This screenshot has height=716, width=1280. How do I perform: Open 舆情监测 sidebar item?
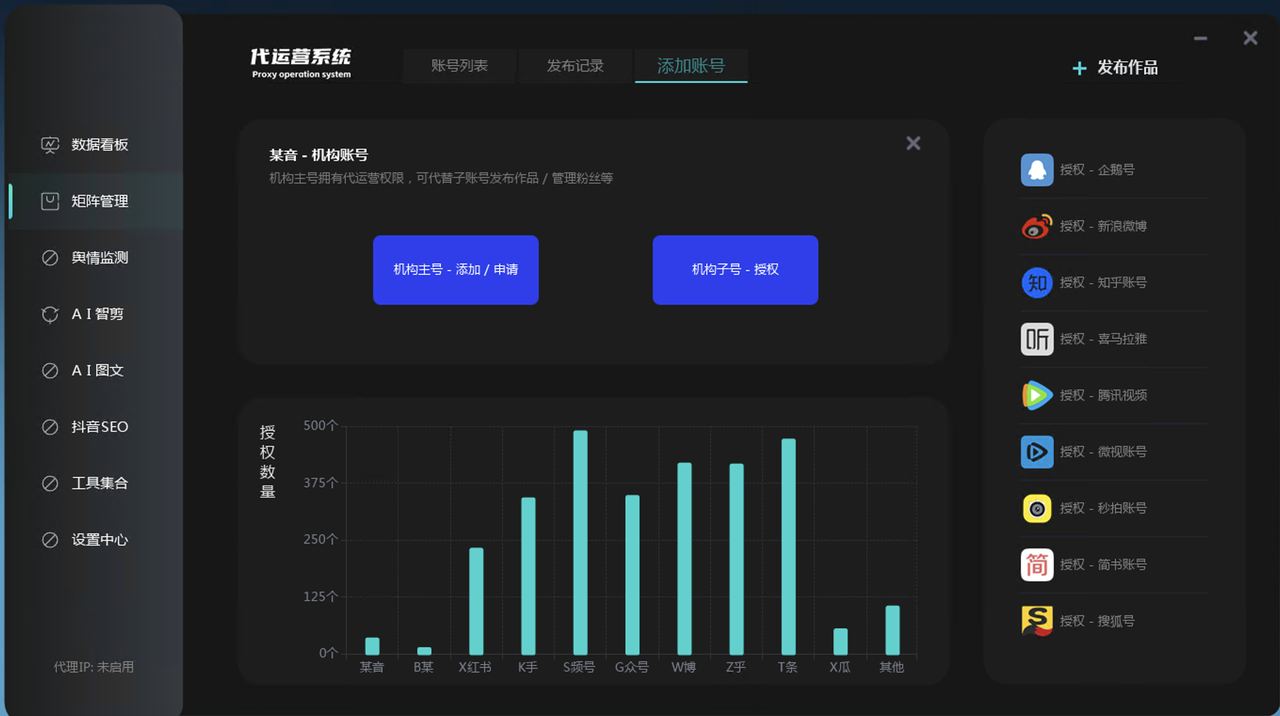99,258
